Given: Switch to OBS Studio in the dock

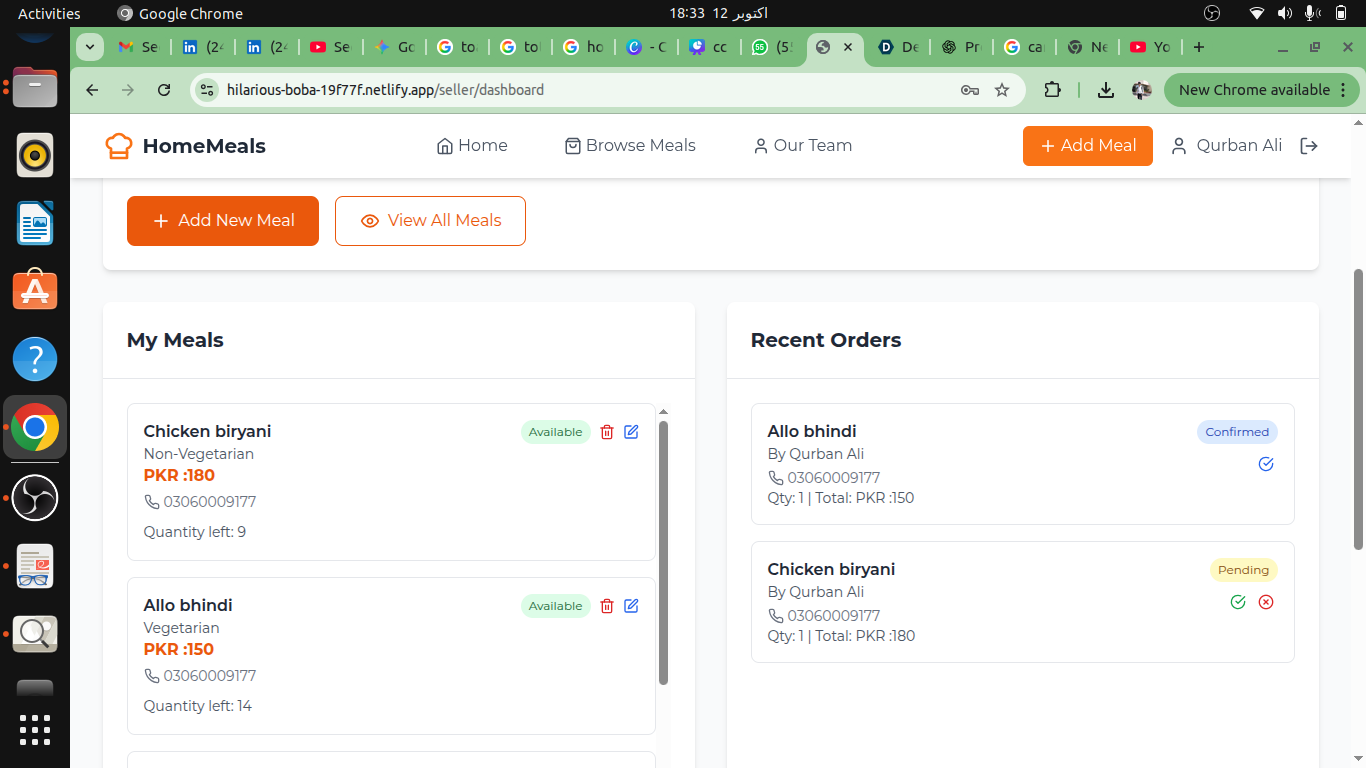Looking at the screenshot, I should coord(35,497).
